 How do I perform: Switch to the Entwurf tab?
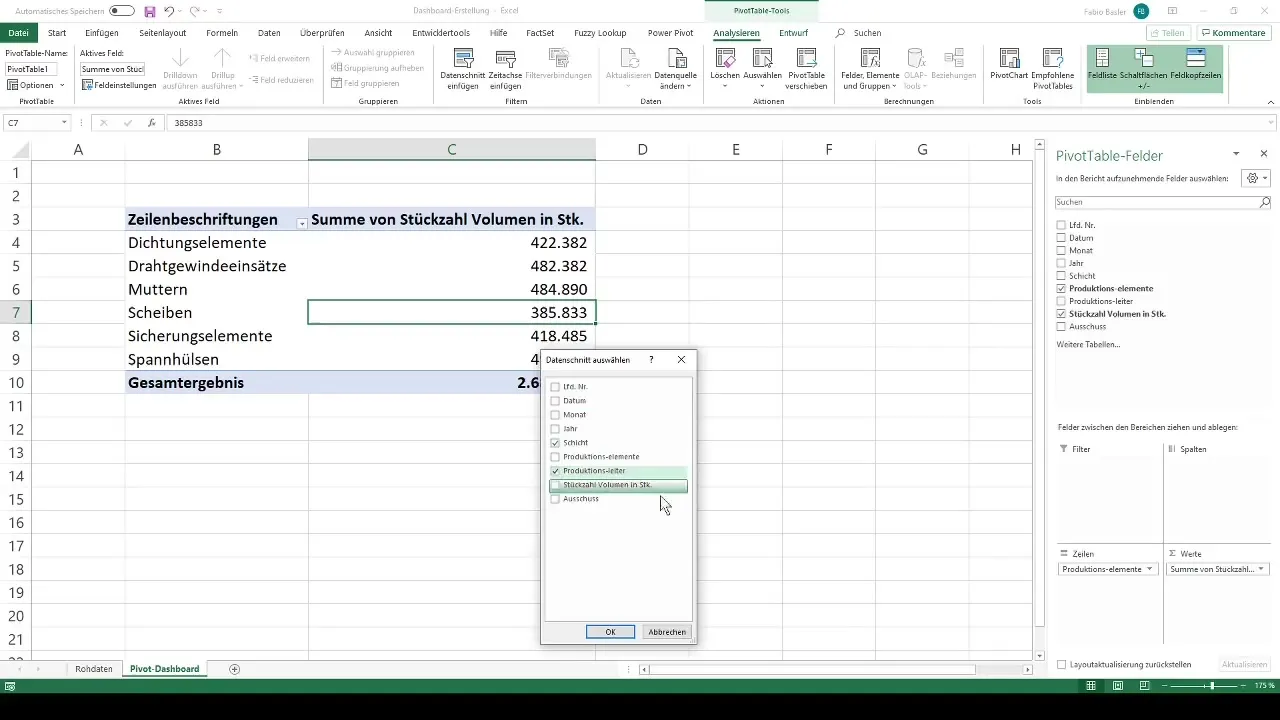(794, 33)
